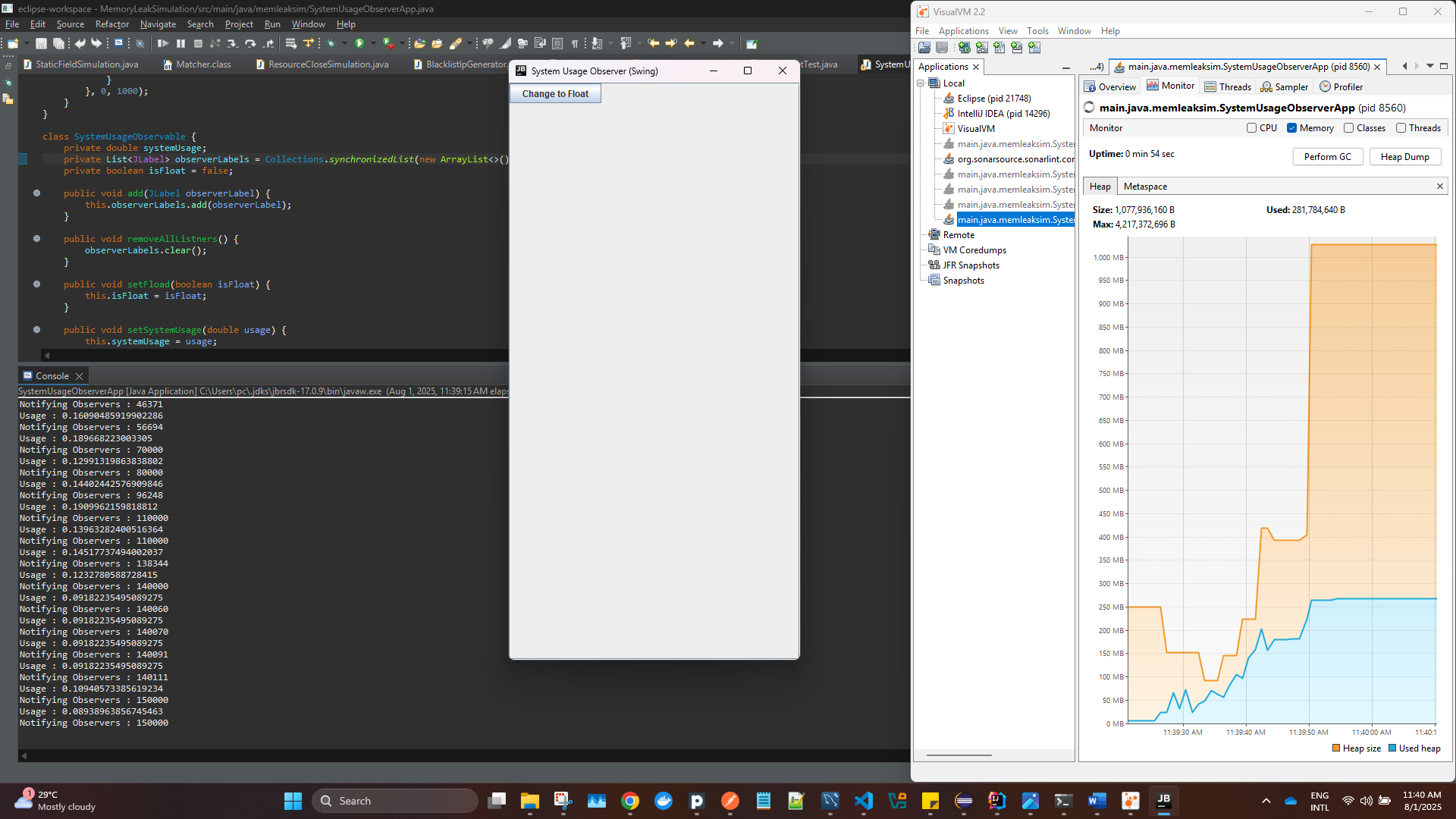The height and width of the screenshot is (819, 1456).
Task: Open the Run button dropdown arrow
Action: tap(373, 44)
